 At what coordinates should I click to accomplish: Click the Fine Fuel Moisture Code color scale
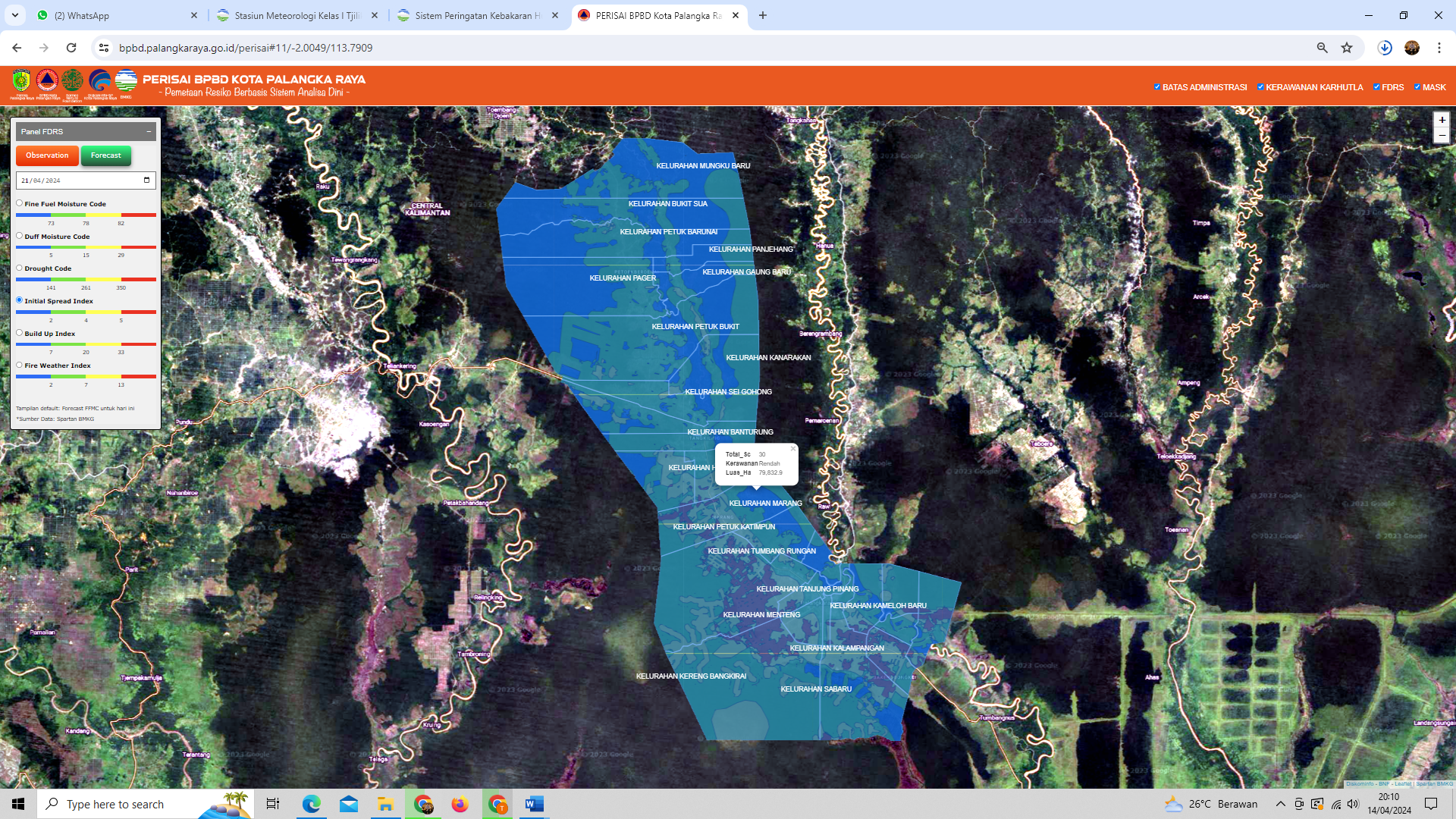tap(86, 215)
